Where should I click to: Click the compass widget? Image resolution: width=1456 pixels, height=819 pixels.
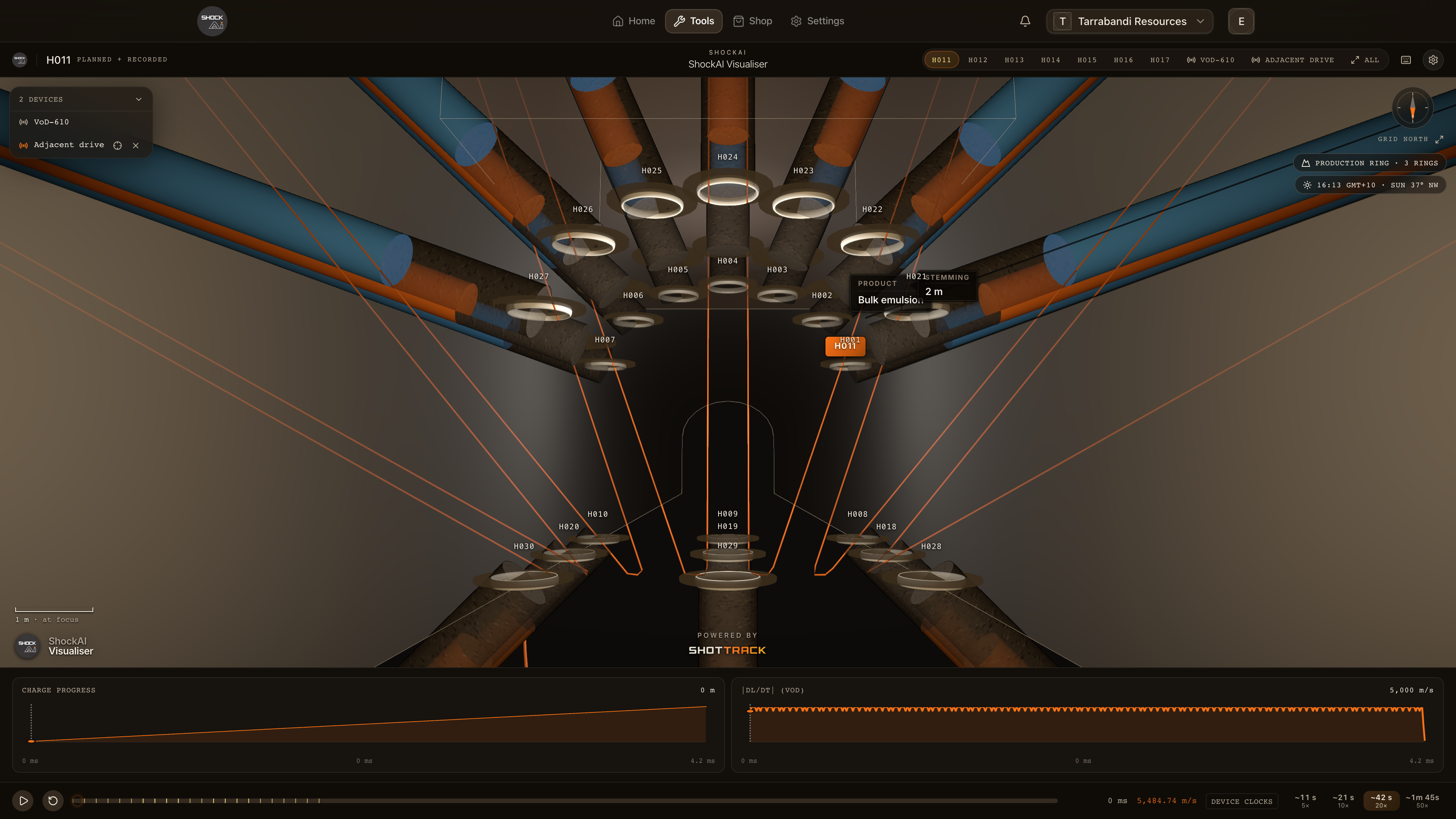click(1412, 107)
